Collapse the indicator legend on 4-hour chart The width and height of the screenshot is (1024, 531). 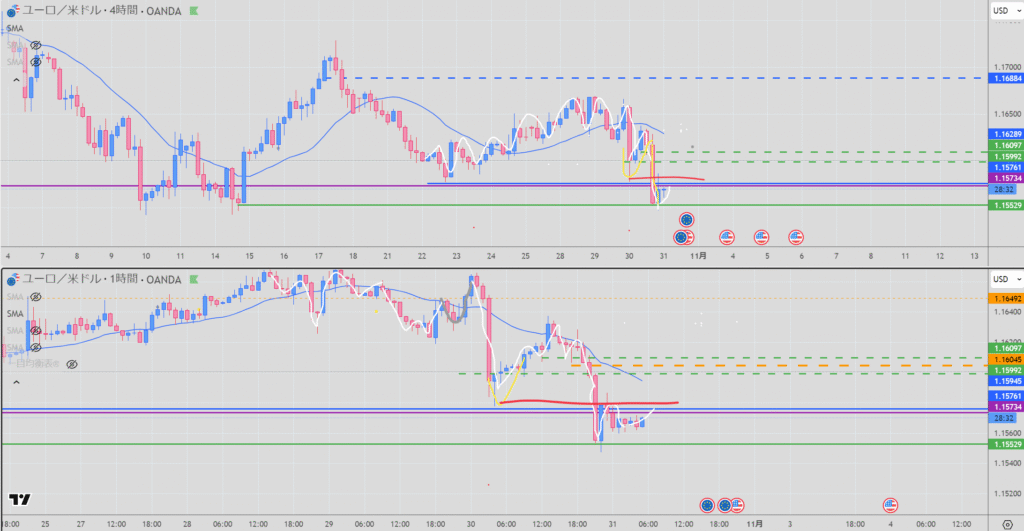click(x=16, y=79)
